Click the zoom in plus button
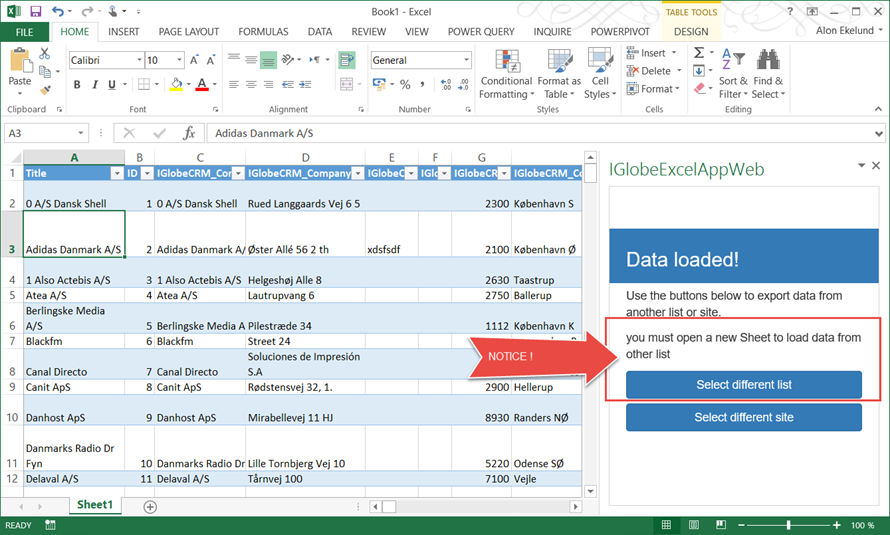 837,525
